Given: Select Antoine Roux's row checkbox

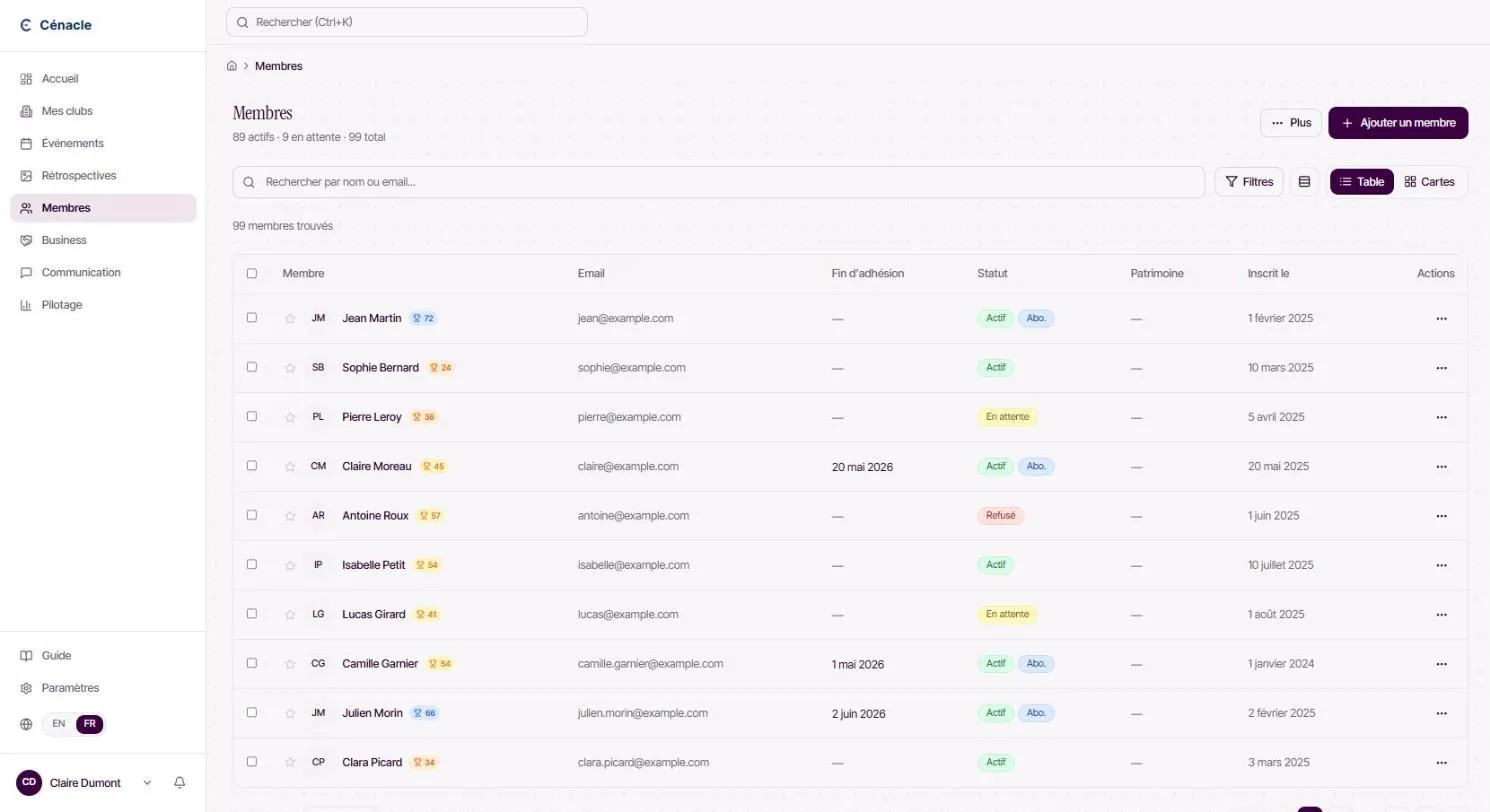Looking at the screenshot, I should pyautogui.click(x=252, y=515).
